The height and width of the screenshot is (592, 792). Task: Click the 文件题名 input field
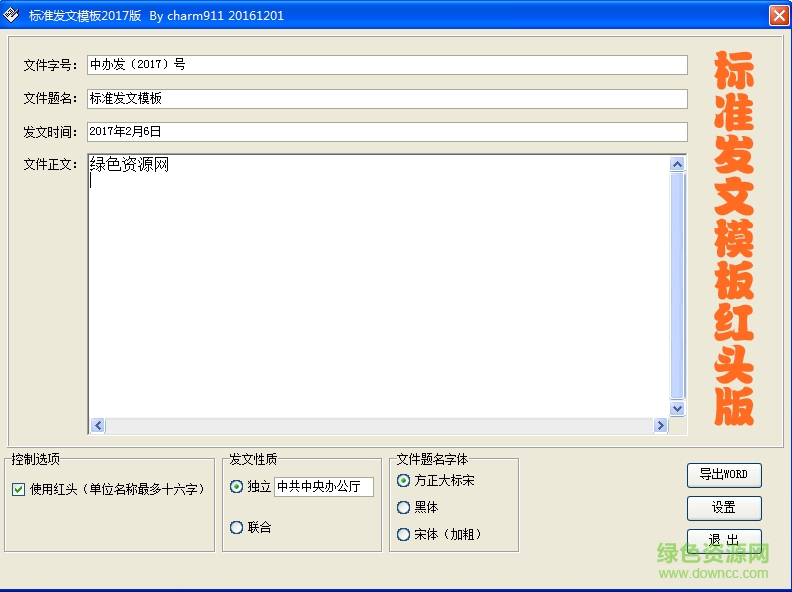coord(387,98)
